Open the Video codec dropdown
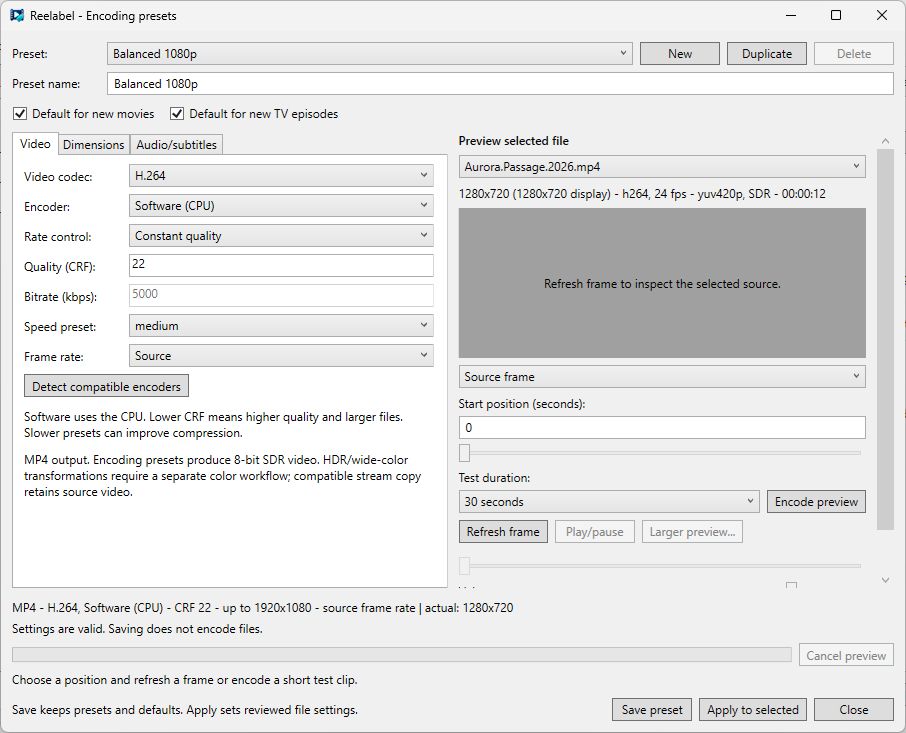 (281, 176)
